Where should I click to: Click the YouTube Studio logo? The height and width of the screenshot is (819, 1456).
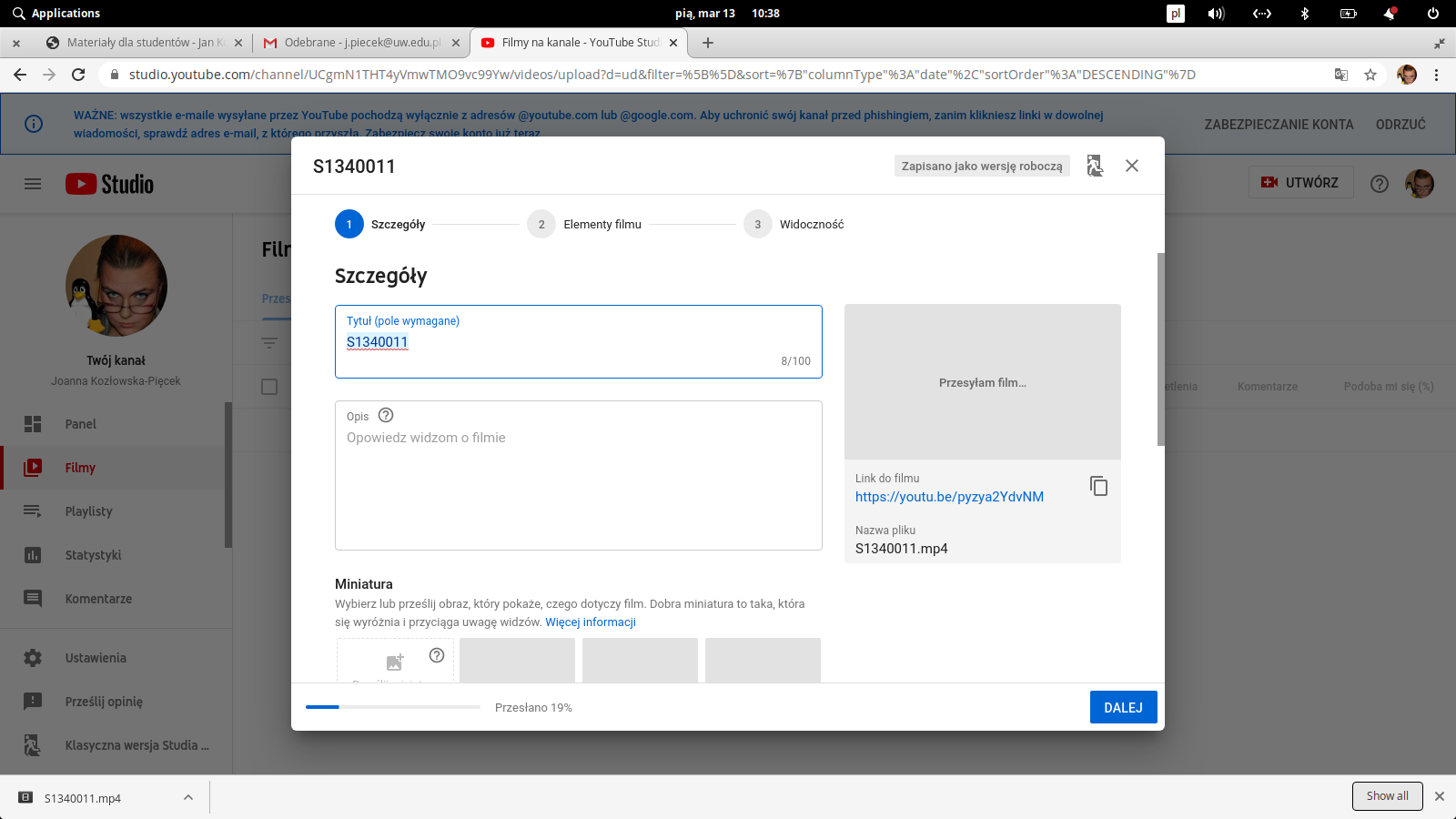109,184
